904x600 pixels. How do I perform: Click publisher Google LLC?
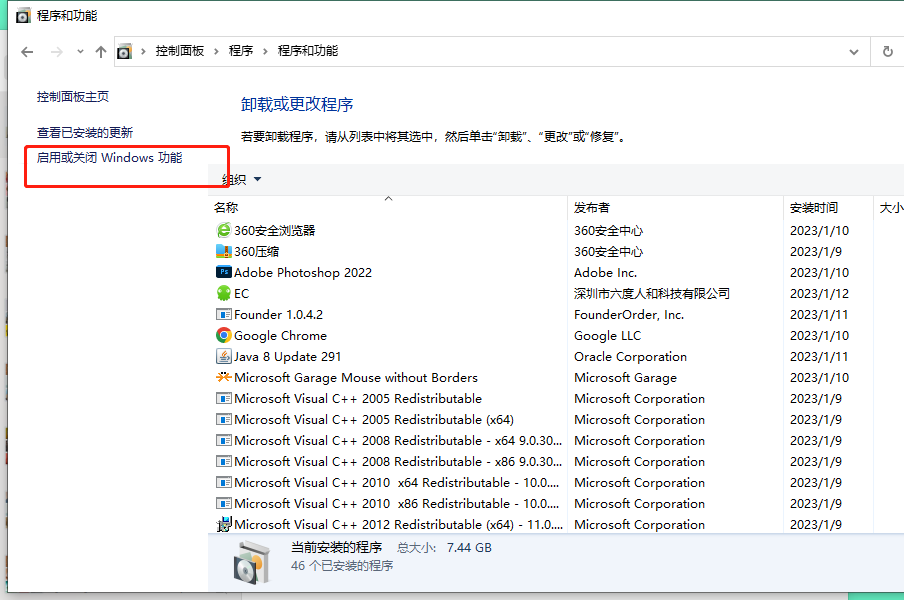point(608,335)
